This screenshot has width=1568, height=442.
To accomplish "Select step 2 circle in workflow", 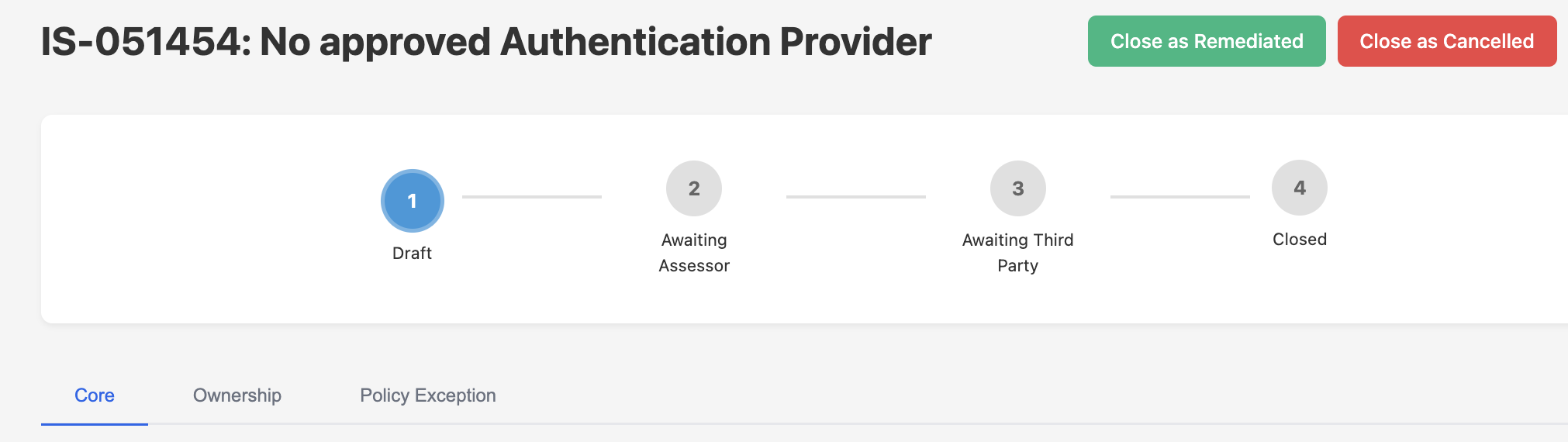I will (x=693, y=188).
